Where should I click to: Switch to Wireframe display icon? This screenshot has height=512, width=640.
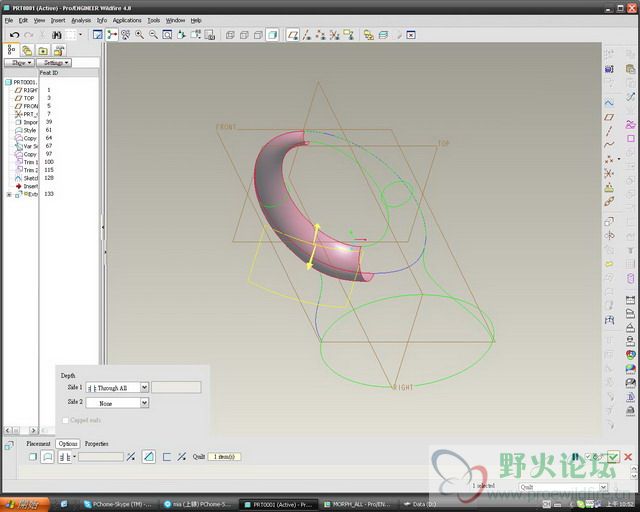pyautogui.click(x=230, y=35)
